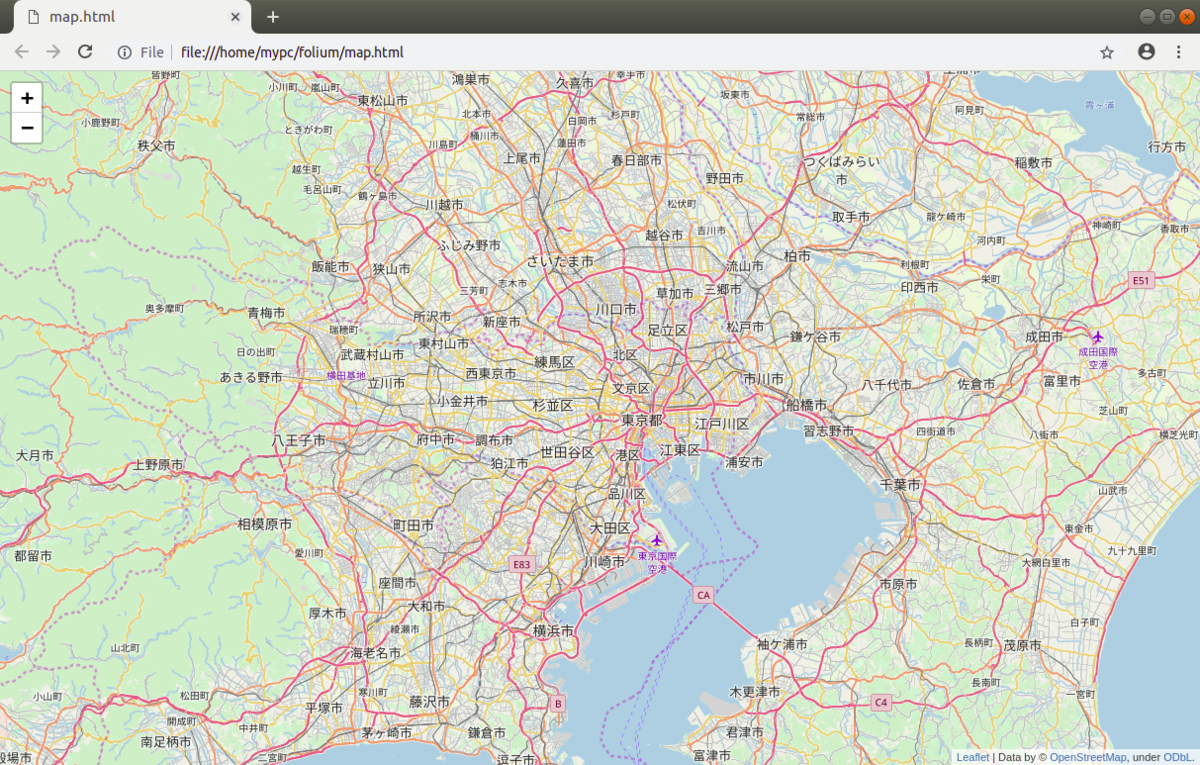The image size is (1200, 765).
Task: Click the 練馬区 label
Action: [x=554, y=362]
